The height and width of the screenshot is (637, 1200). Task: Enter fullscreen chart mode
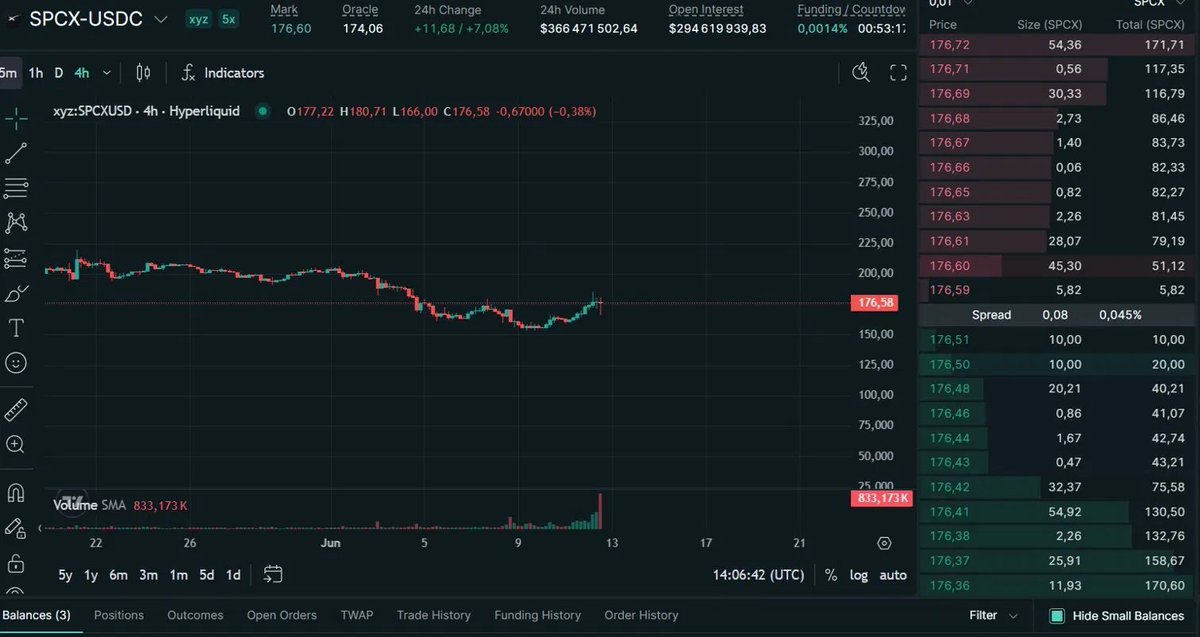coord(898,72)
